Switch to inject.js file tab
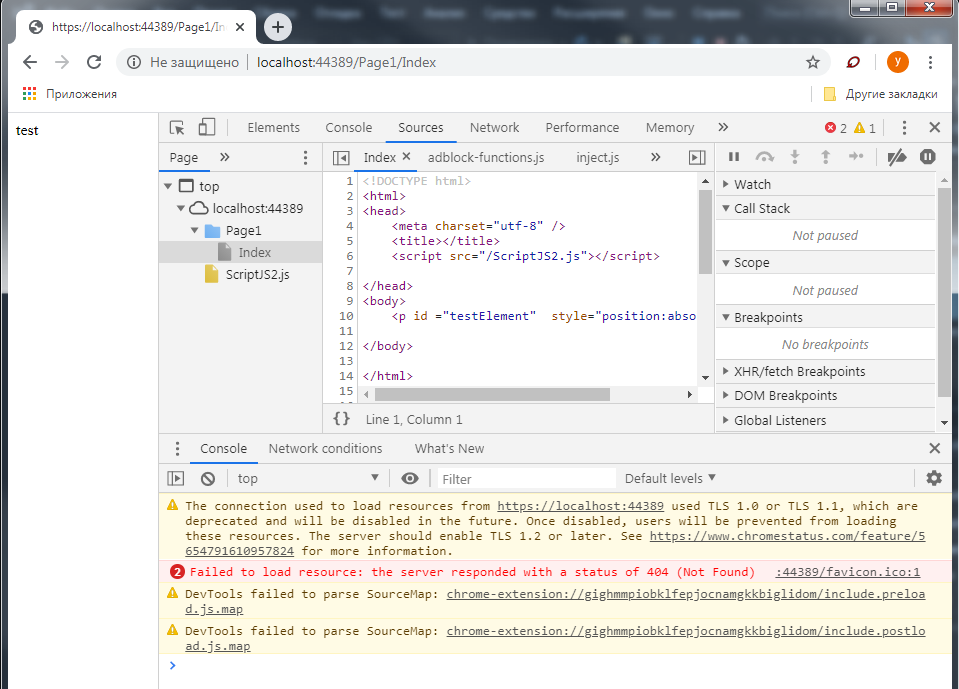 [x=598, y=157]
